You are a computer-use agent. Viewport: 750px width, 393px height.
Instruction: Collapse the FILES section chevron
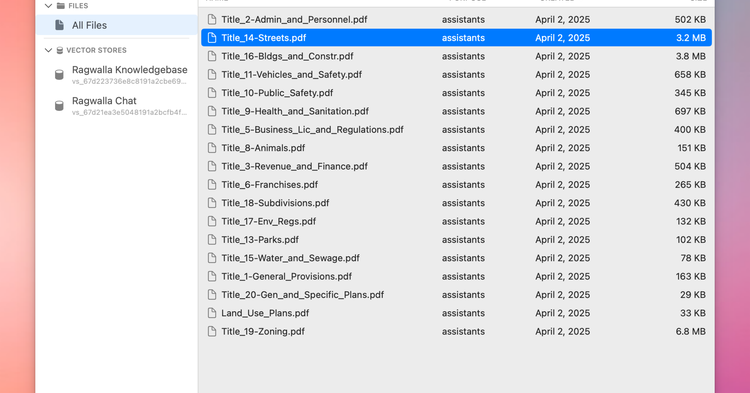[x=48, y=6]
